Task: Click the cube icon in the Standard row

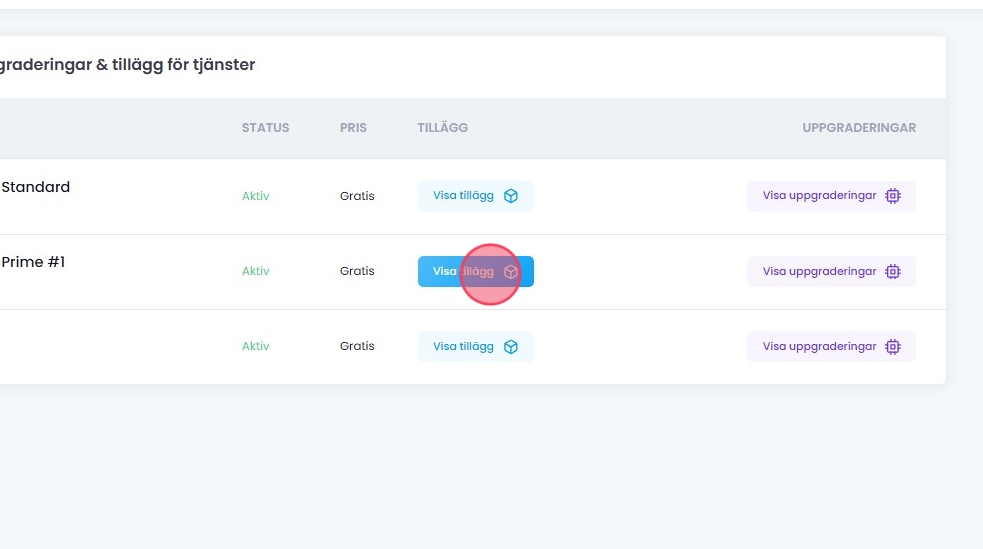Action: (x=511, y=196)
